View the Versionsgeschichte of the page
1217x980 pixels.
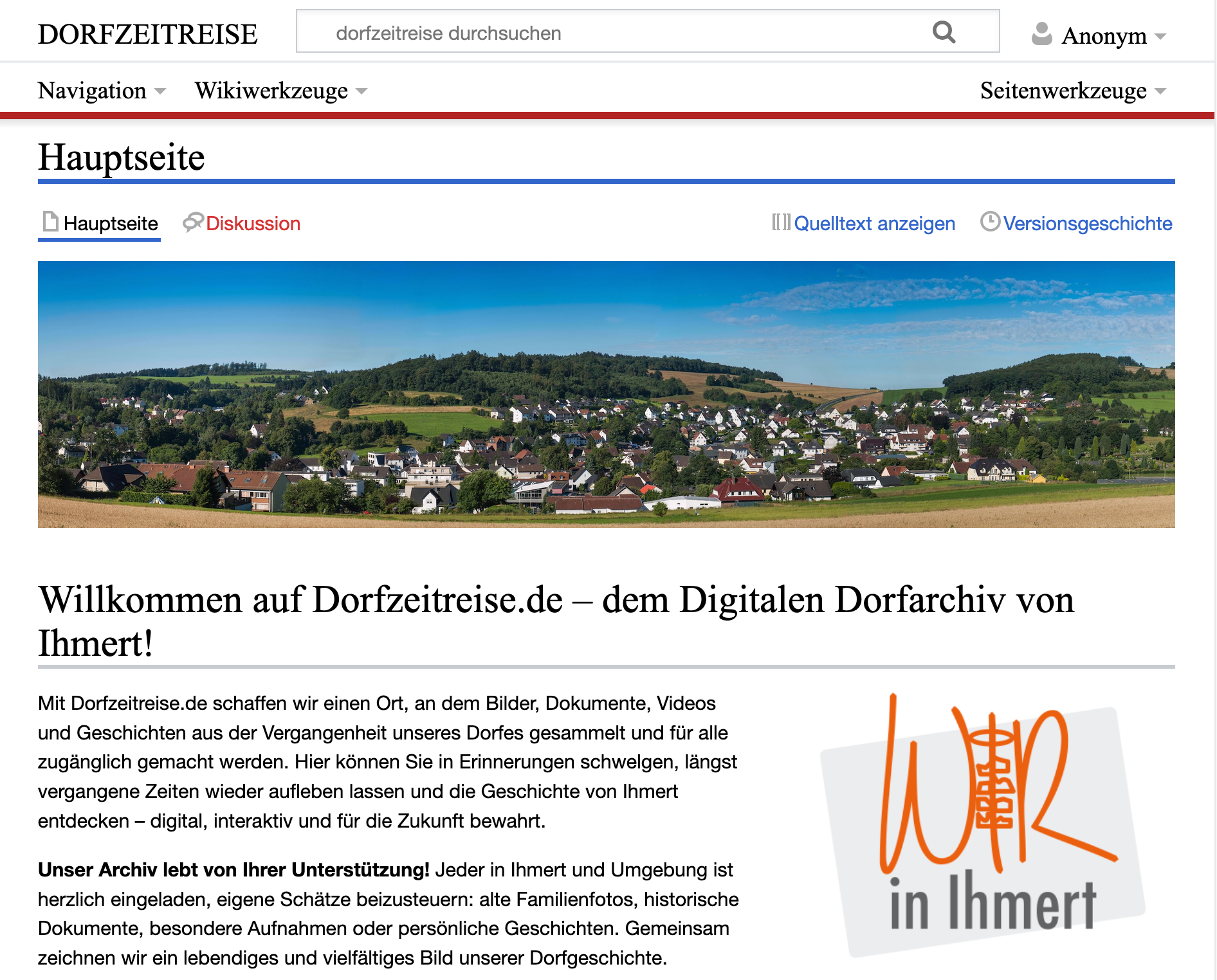pos(1088,223)
